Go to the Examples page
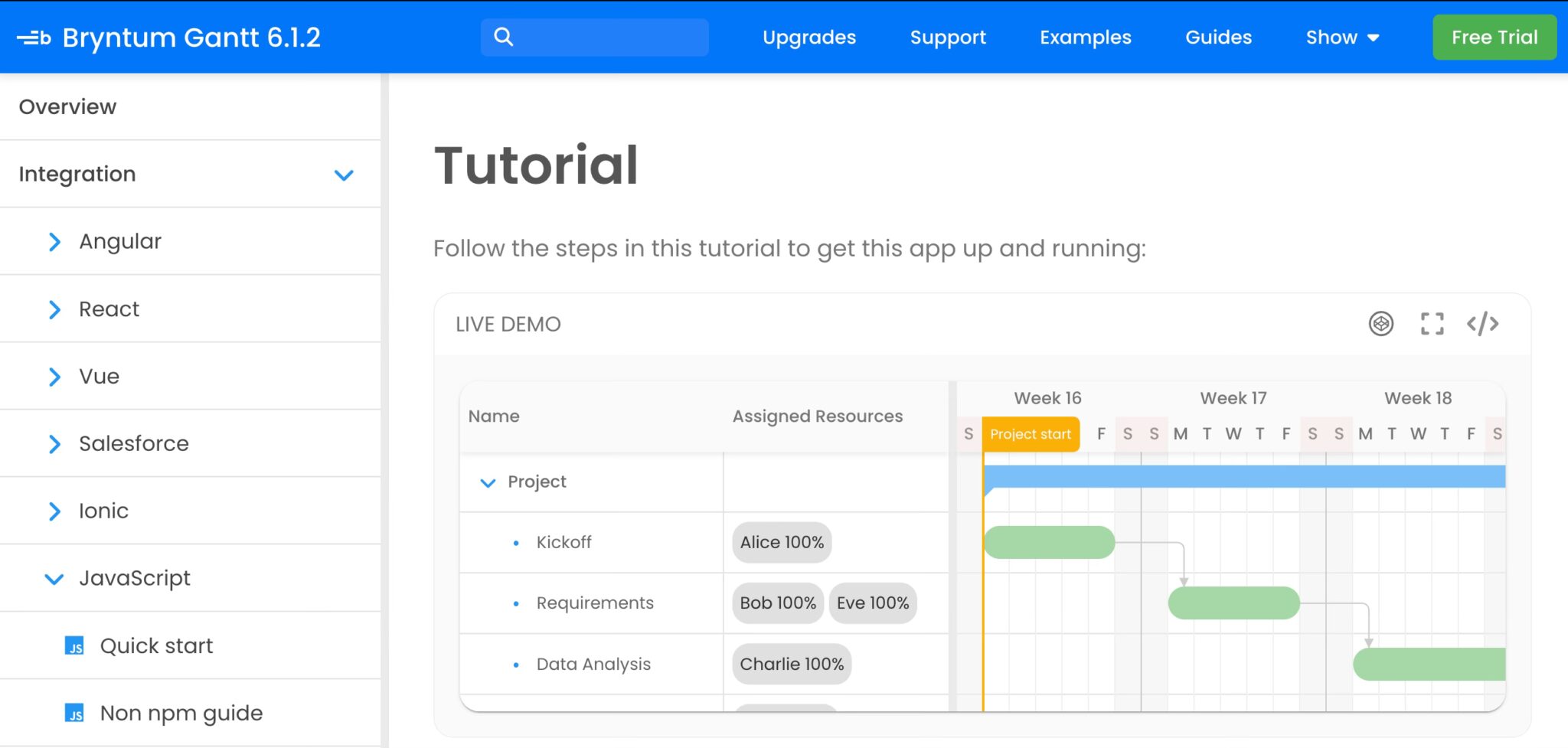The image size is (1568, 748). [x=1085, y=38]
